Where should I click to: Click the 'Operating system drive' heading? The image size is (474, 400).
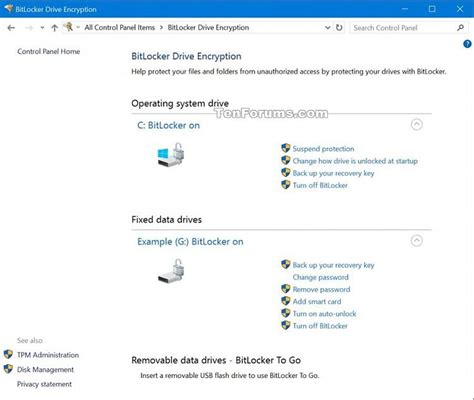click(180, 103)
